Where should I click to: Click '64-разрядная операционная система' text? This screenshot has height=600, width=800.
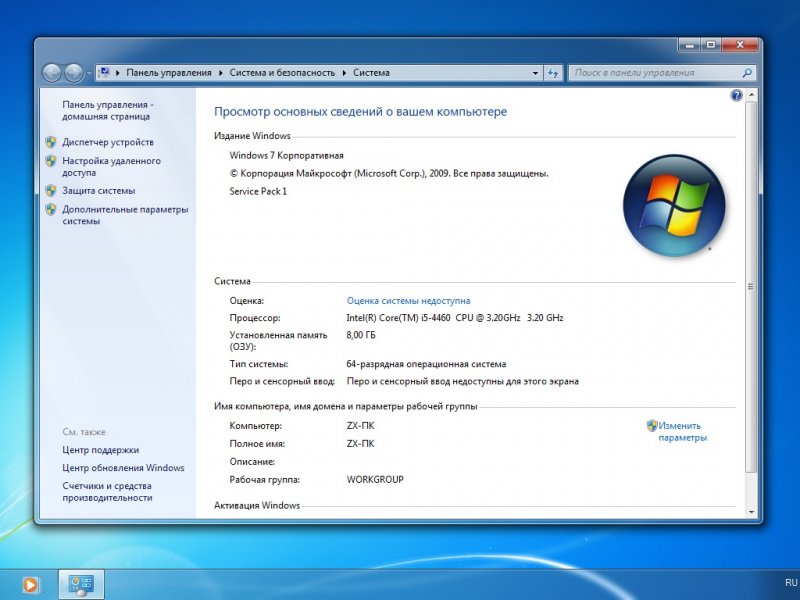426,364
